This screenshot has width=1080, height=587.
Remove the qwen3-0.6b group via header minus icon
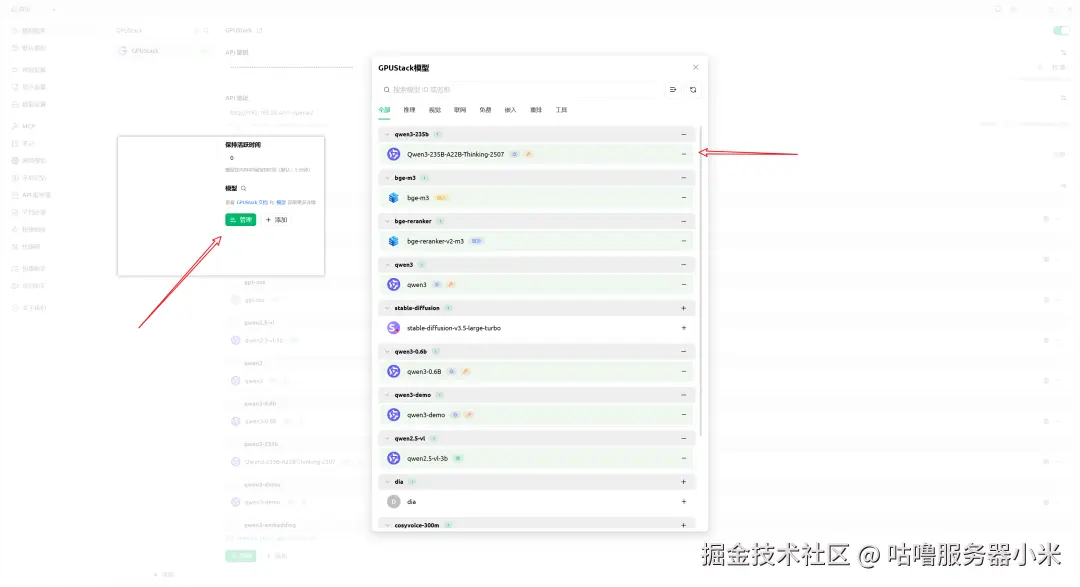(x=684, y=351)
